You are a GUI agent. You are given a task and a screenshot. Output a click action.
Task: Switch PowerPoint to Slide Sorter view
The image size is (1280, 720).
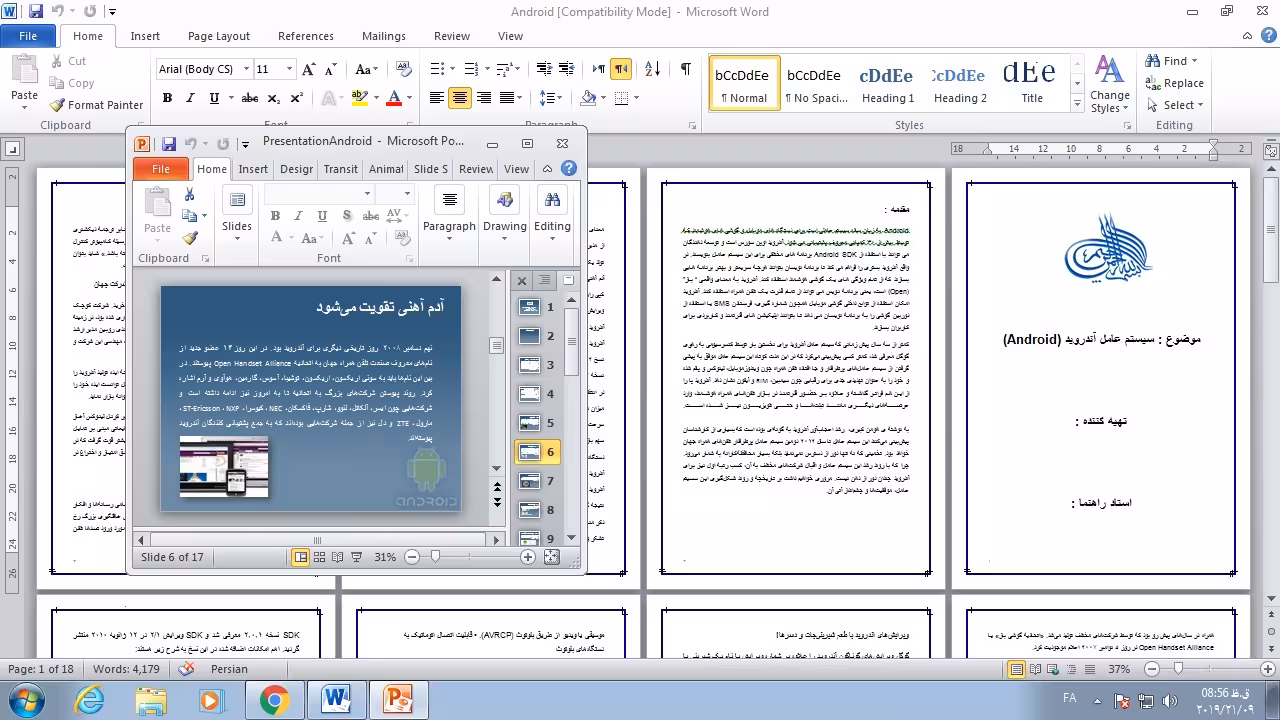coord(319,557)
